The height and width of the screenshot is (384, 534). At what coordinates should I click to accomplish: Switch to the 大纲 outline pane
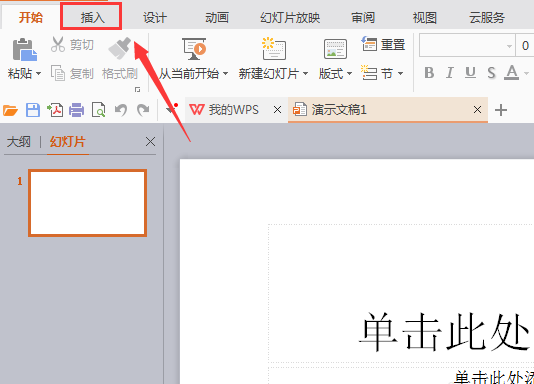19,142
